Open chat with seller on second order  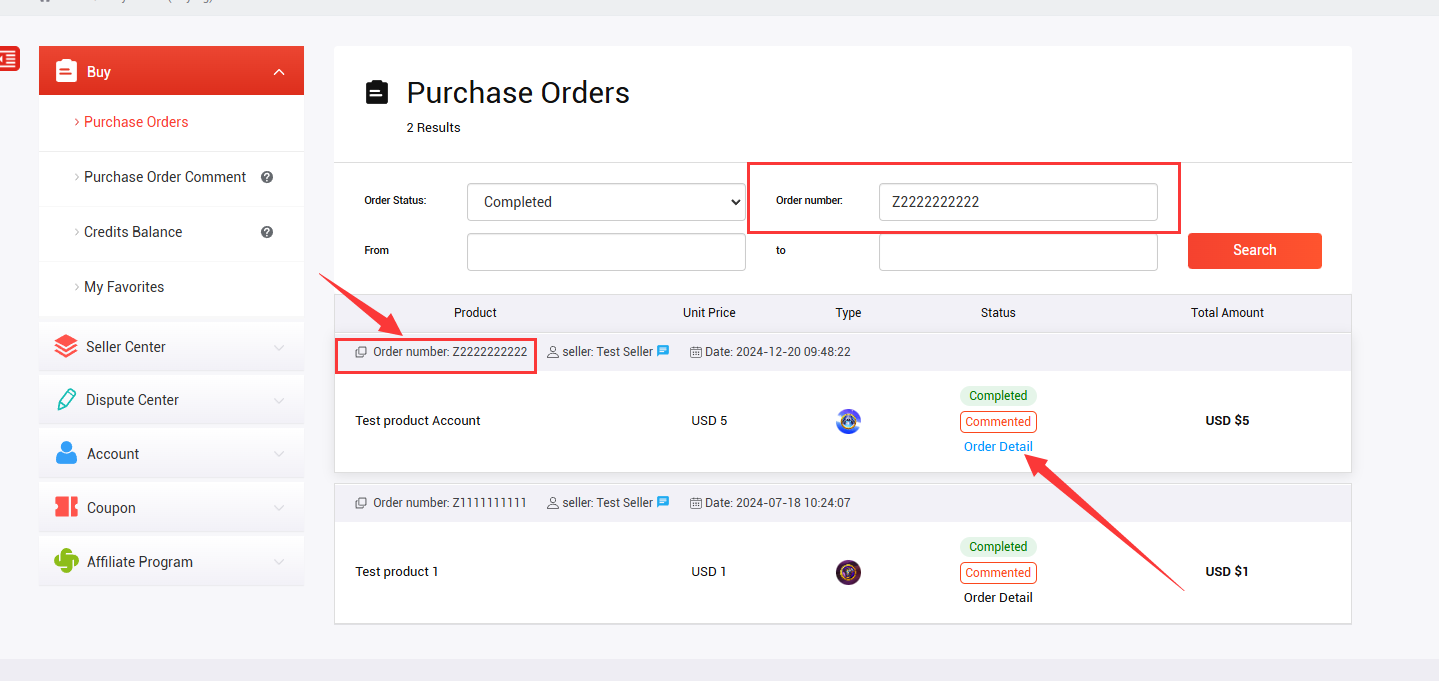[663, 503]
